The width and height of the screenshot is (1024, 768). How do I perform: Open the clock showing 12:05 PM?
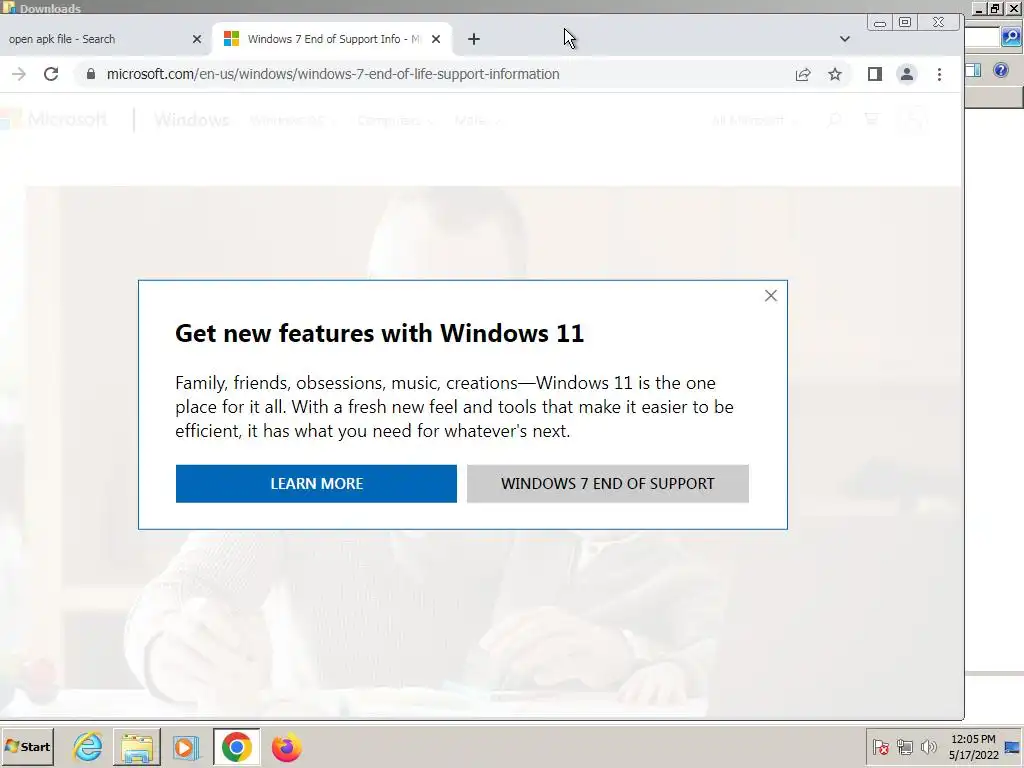973,747
